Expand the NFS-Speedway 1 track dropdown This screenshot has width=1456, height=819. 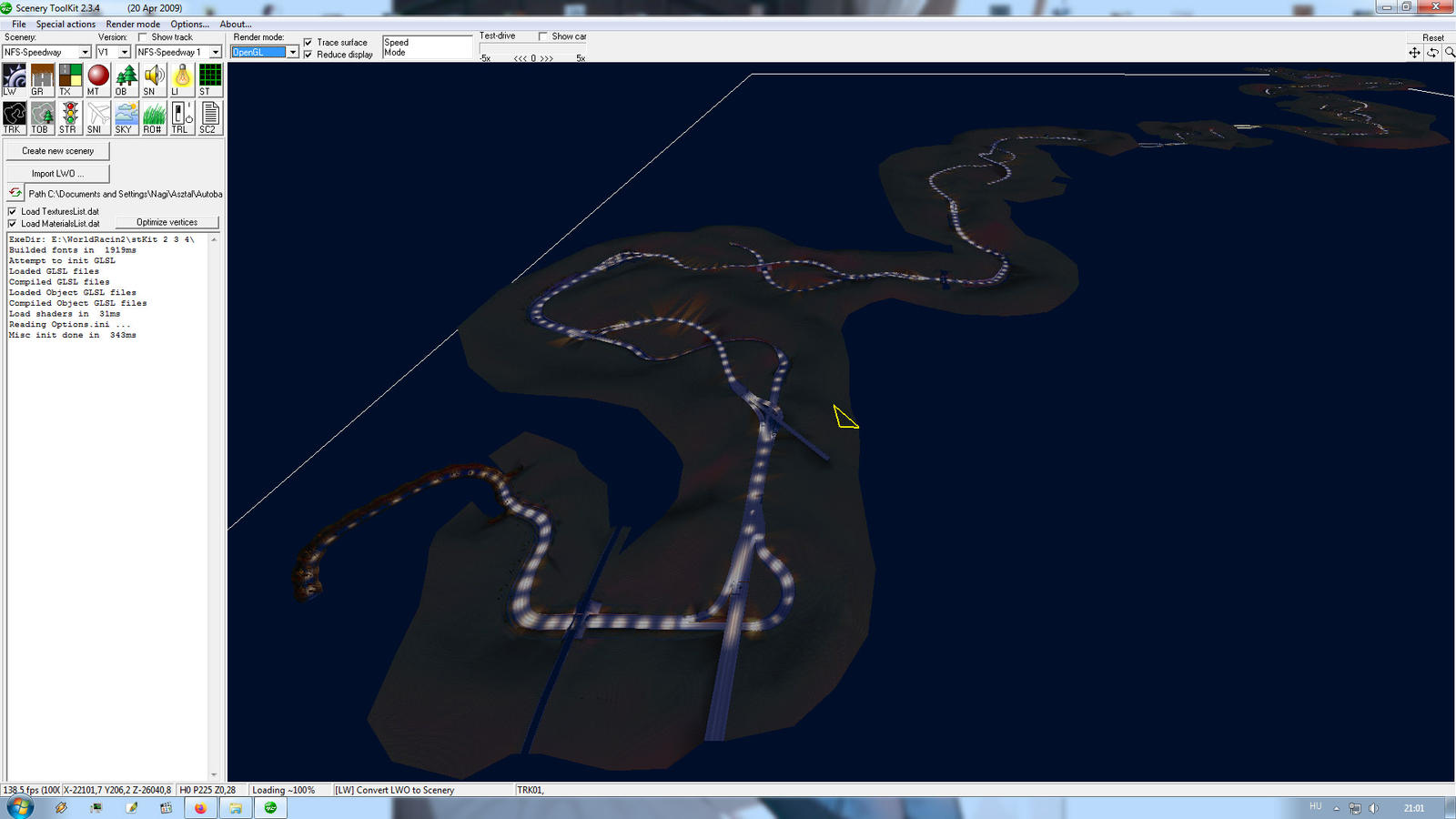point(216,53)
